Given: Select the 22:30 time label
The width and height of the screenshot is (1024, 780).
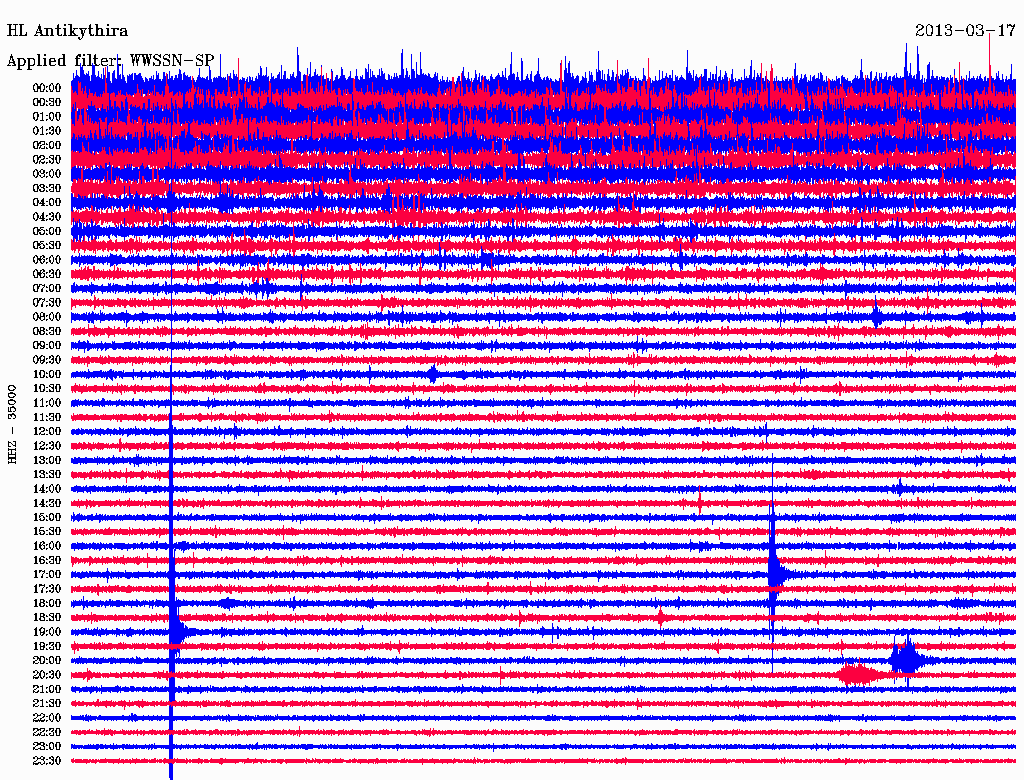Looking at the screenshot, I should tap(47, 732).
